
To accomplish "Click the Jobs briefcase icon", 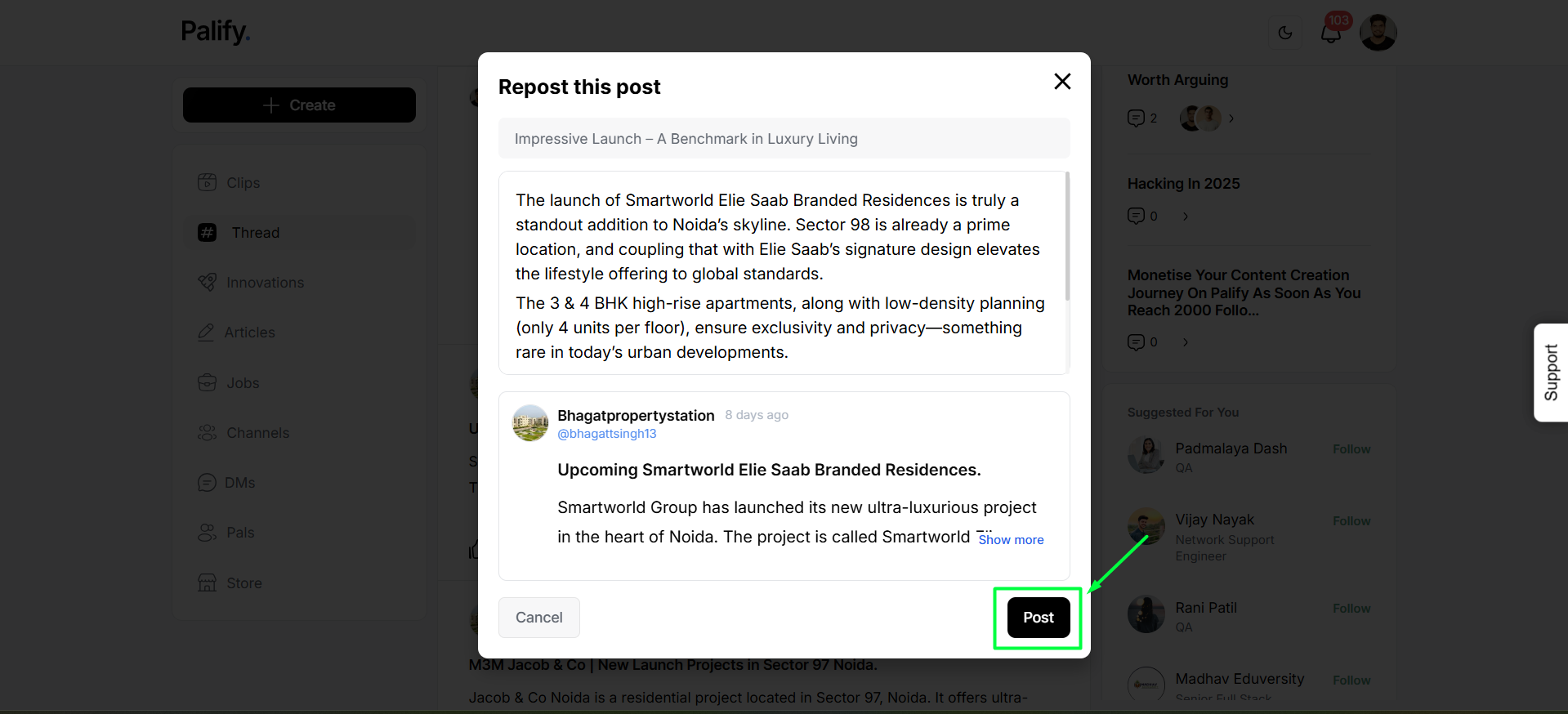I will [208, 382].
